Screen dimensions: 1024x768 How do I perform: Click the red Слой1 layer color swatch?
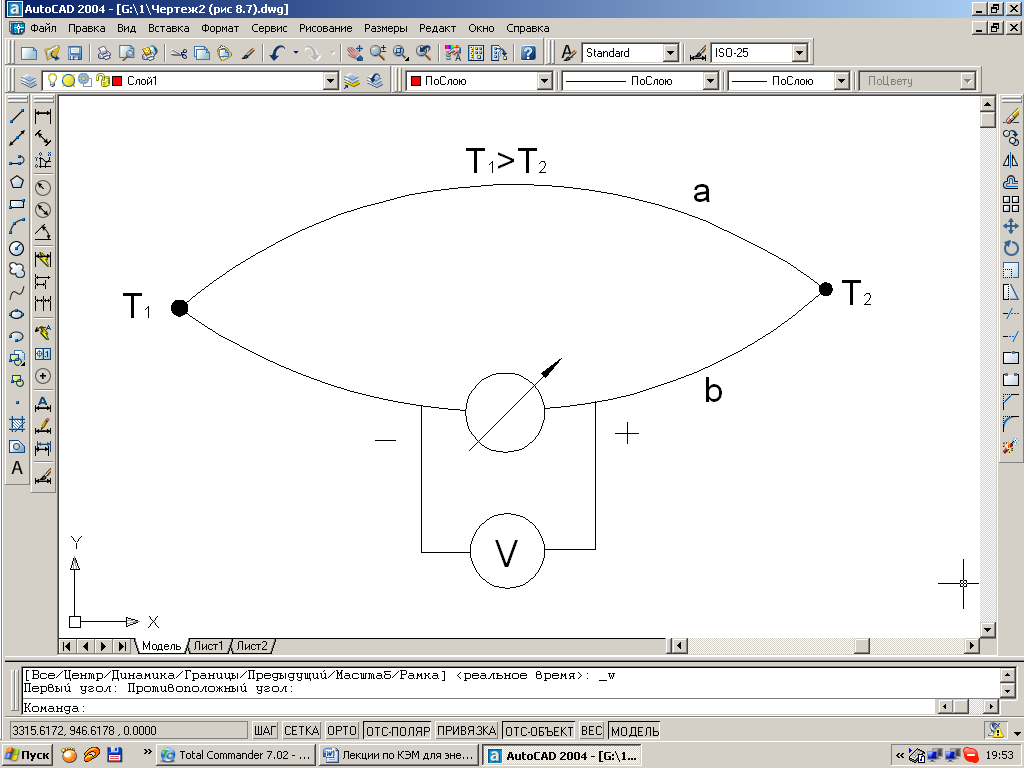[118, 81]
